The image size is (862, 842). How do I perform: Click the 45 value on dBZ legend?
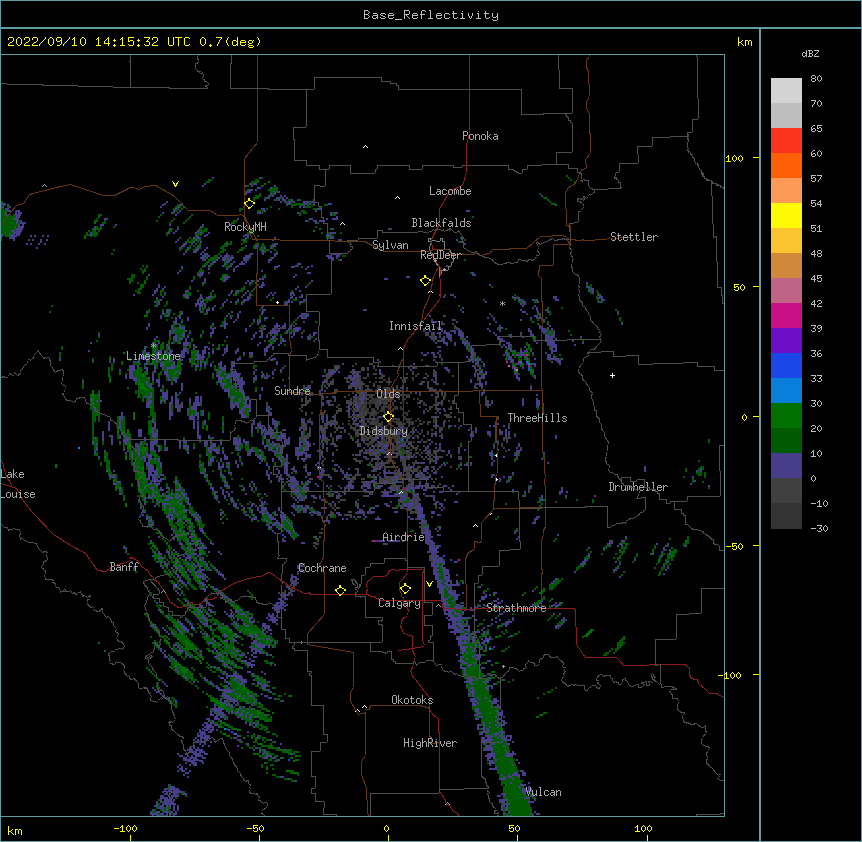(816, 279)
